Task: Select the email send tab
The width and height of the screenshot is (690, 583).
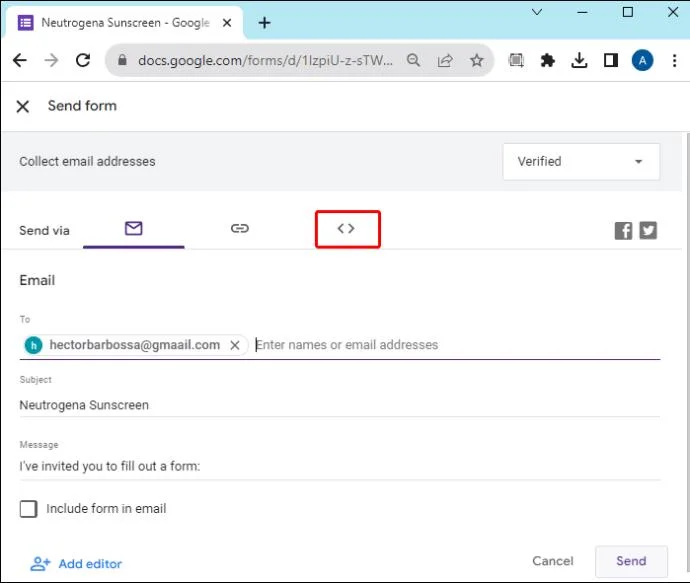Action: 133,228
